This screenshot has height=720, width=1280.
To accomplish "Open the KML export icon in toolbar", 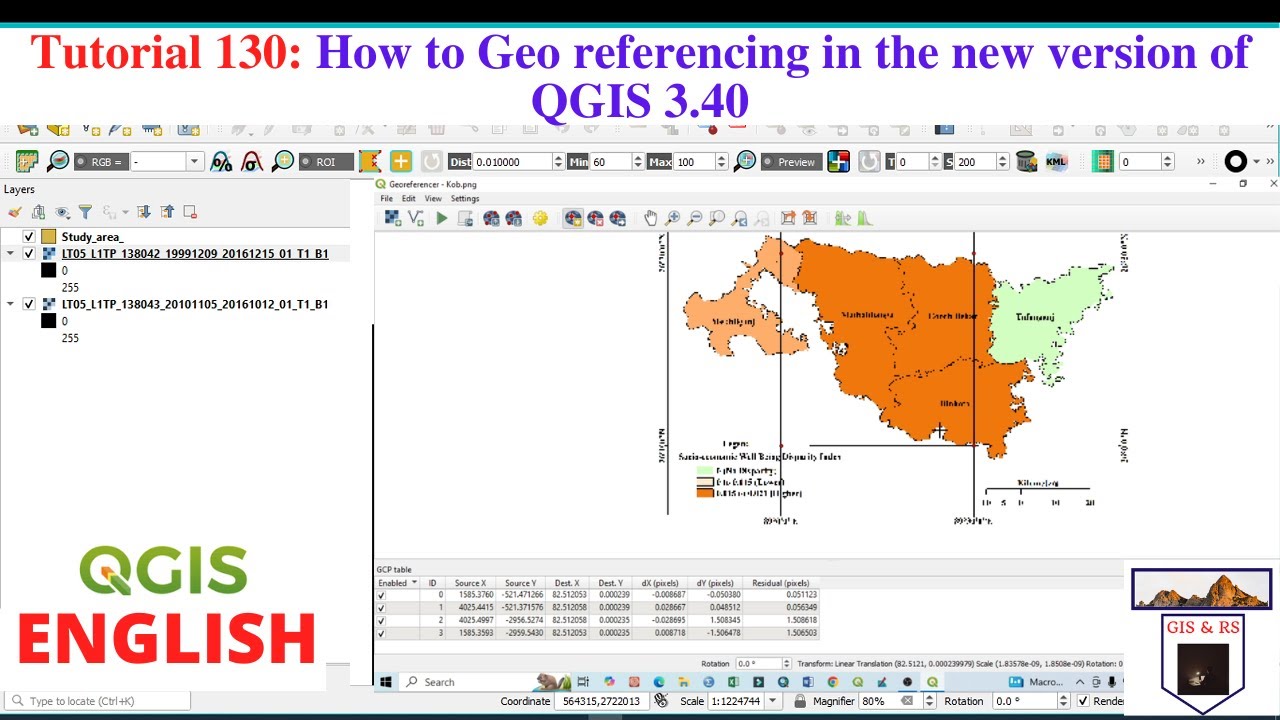I will pos(1056,161).
